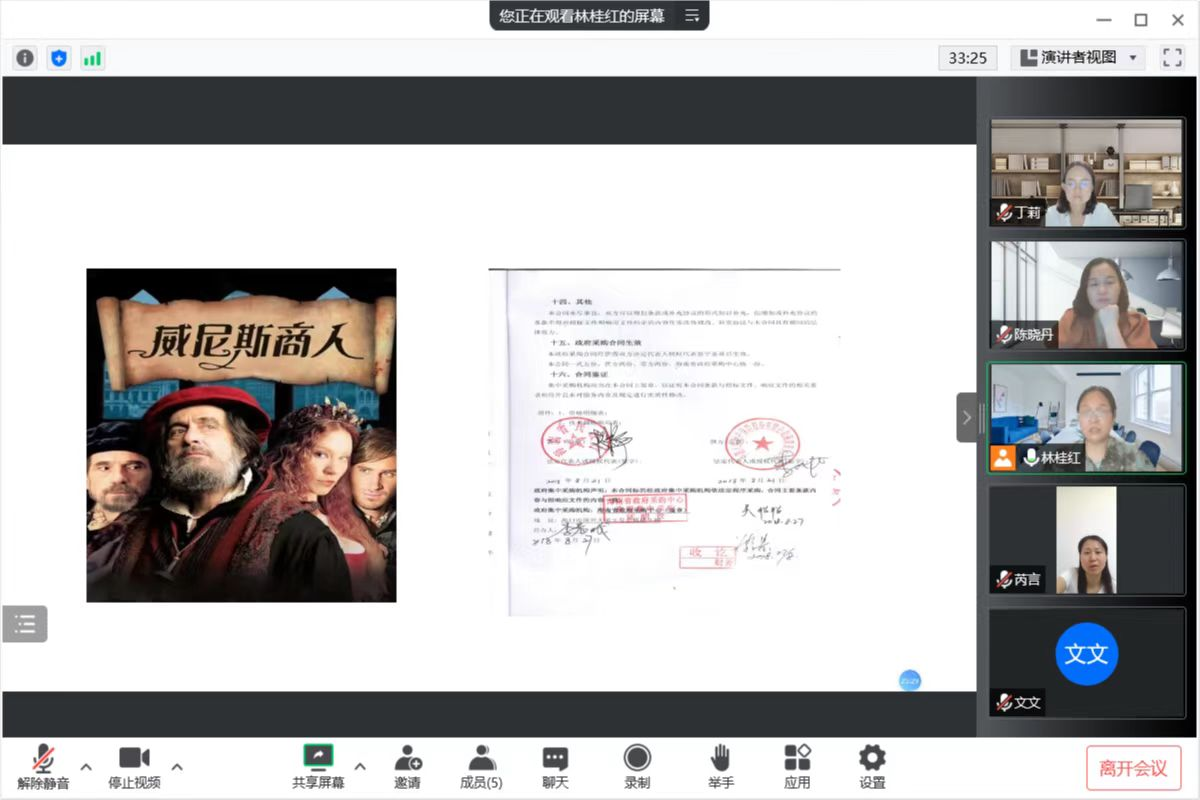Open 设置 settings gear
The width and height of the screenshot is (1200, 800).
(x=872, y=767)
